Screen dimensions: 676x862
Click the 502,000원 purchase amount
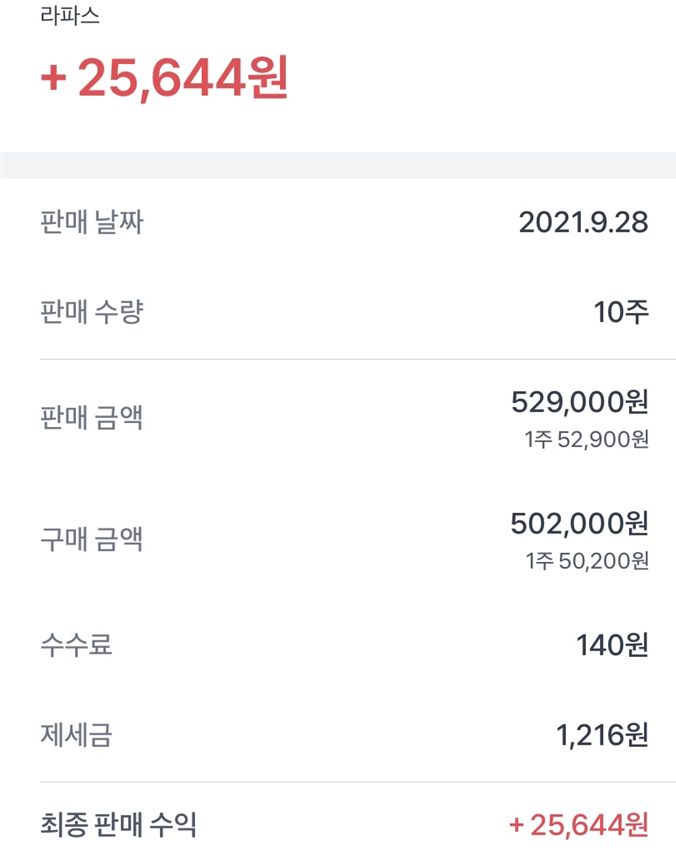pyautogui.click(x=579, y=523)
